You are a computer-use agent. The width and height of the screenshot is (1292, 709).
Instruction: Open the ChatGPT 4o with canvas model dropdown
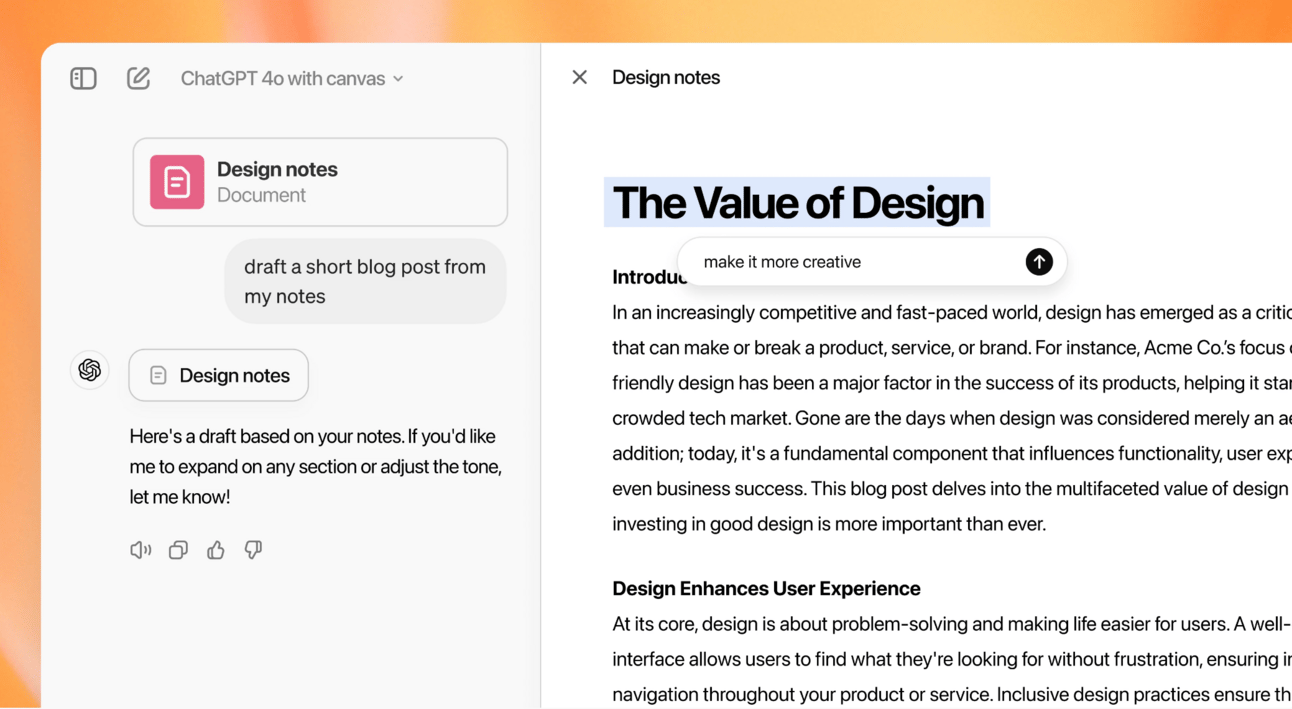pyautogui.click(x=292, y=78)
